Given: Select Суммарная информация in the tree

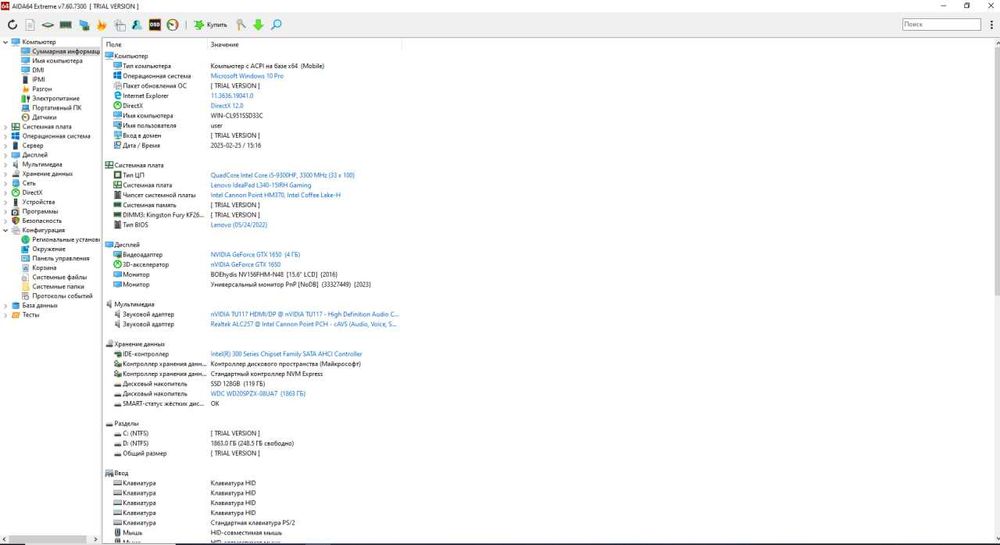Looking at the screenshot, I should 66,52.
